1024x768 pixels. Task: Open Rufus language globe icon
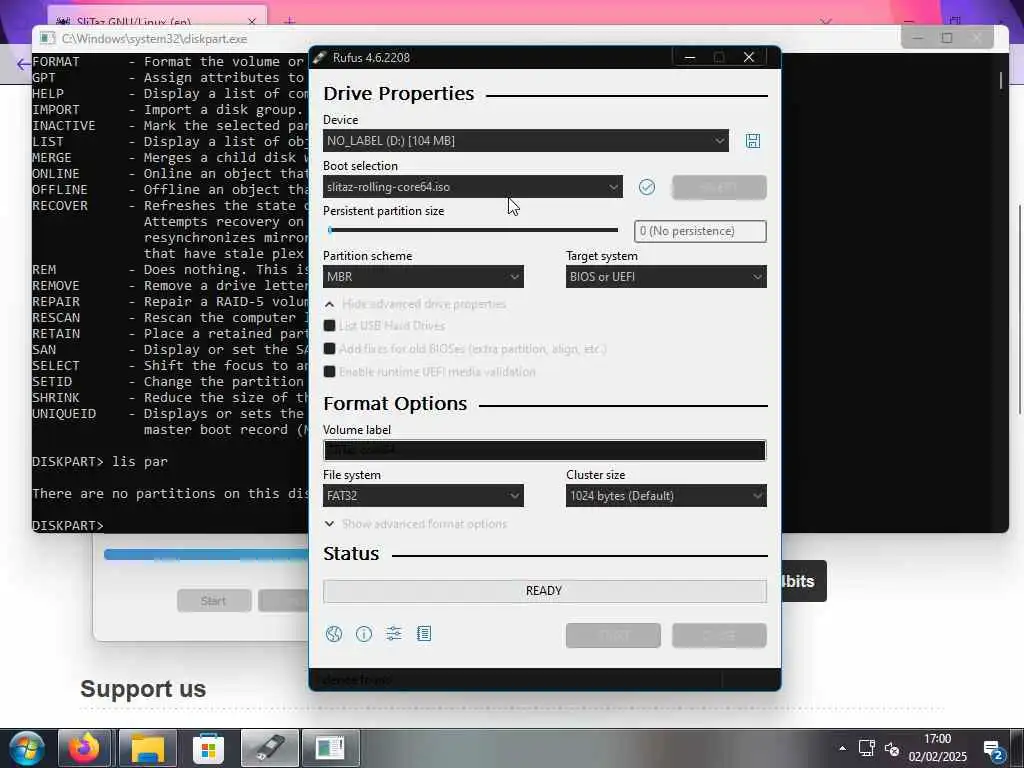(x=334, y=633)
